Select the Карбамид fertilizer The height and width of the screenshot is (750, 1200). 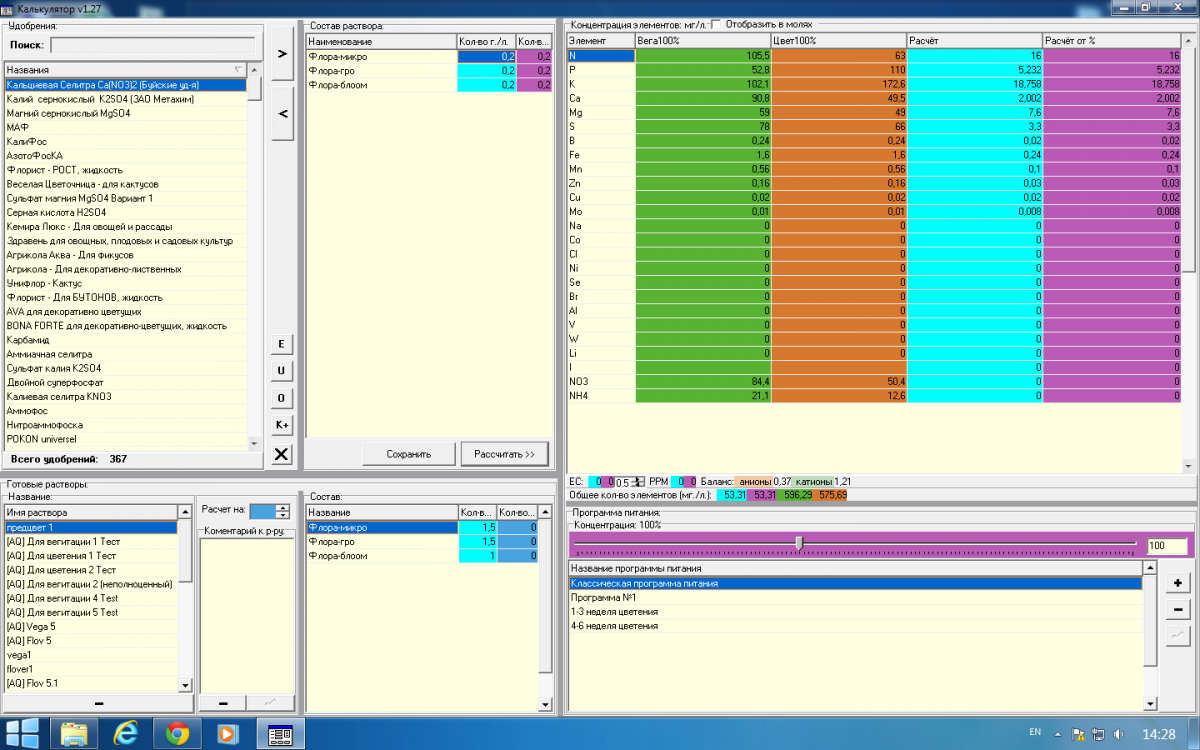[x=125, y=340]
